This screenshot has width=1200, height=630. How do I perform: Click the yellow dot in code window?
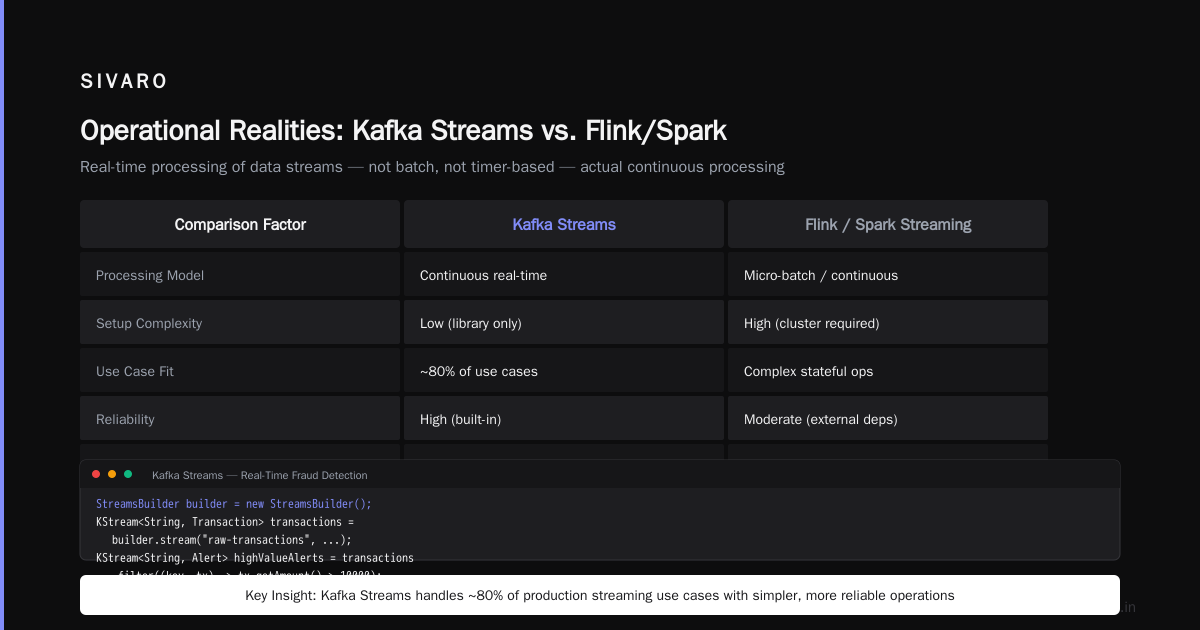pos(112,474)
